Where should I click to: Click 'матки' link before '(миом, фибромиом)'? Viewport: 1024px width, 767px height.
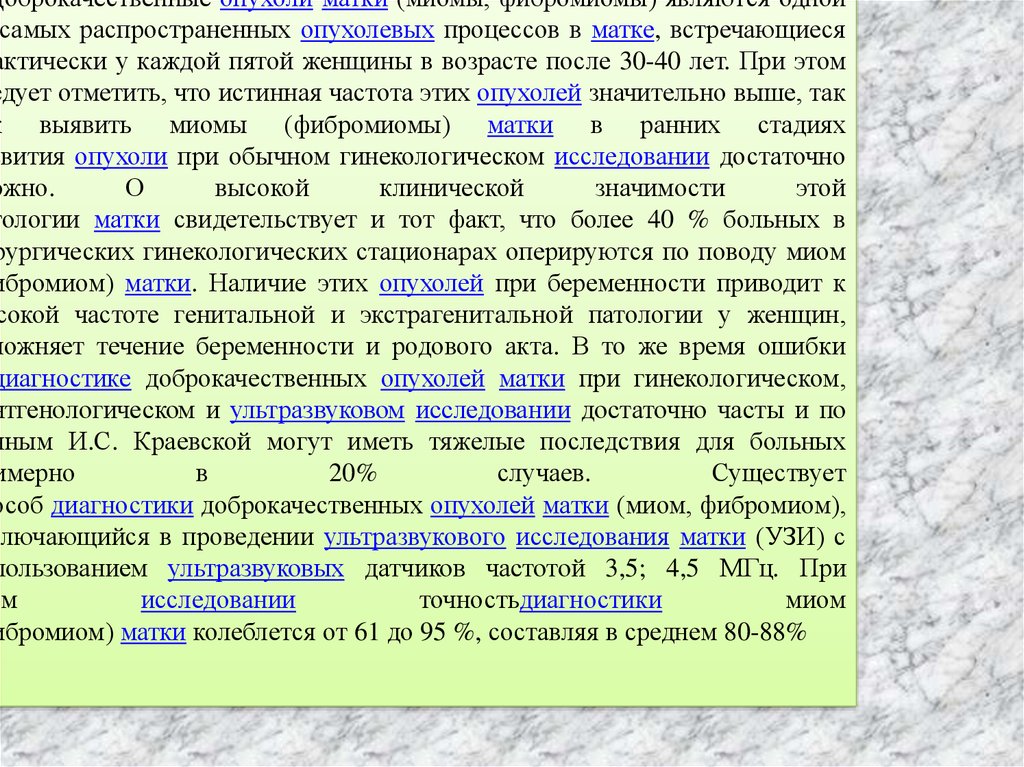coord(576,506)
